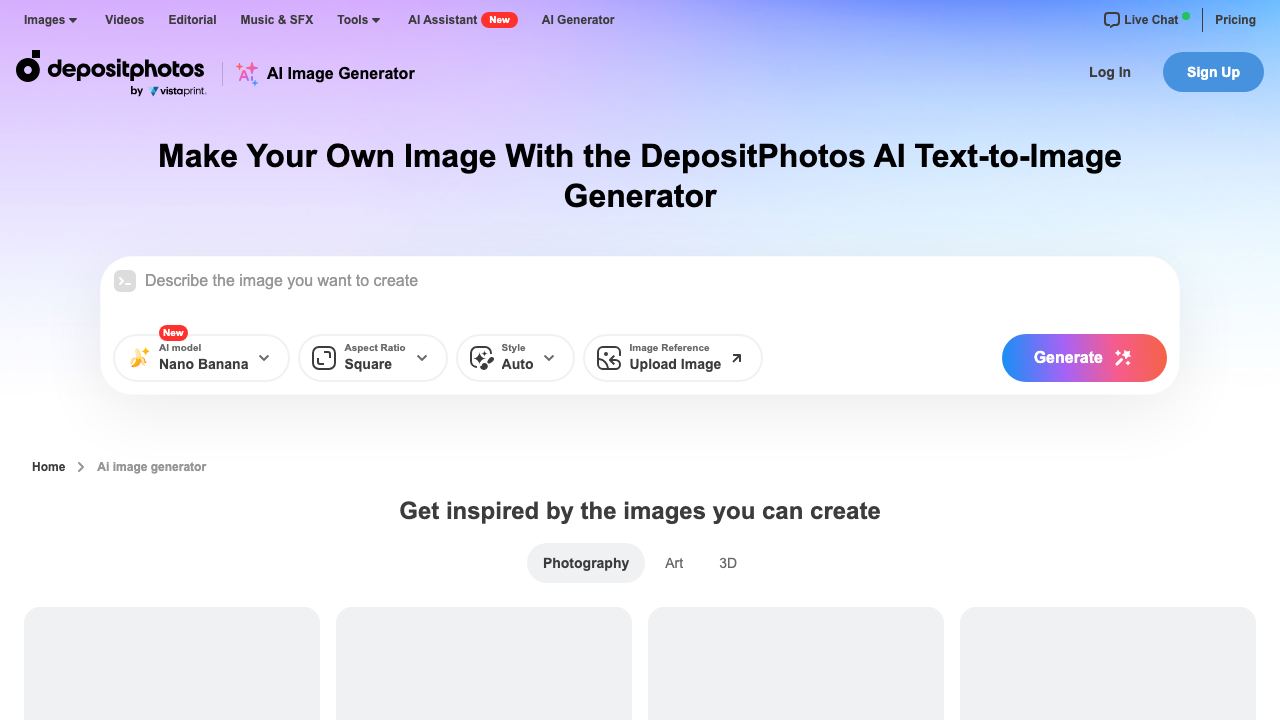Open the Editorial menu item
Screen dimensions: 1280x720
coord(192,20)
